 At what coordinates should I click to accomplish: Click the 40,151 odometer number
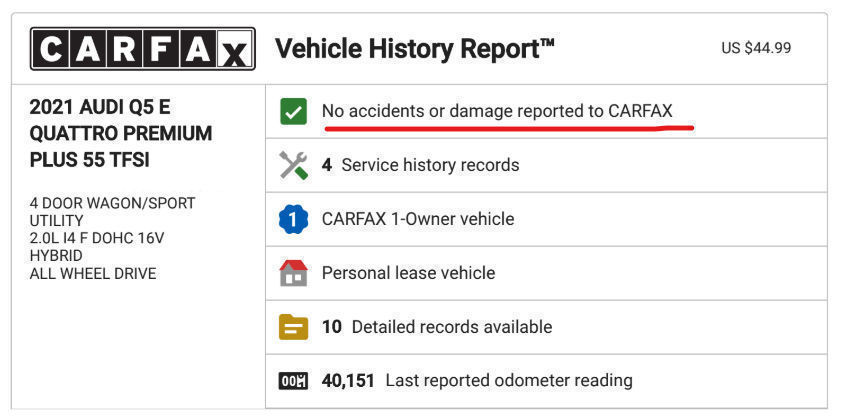point(347,381)
